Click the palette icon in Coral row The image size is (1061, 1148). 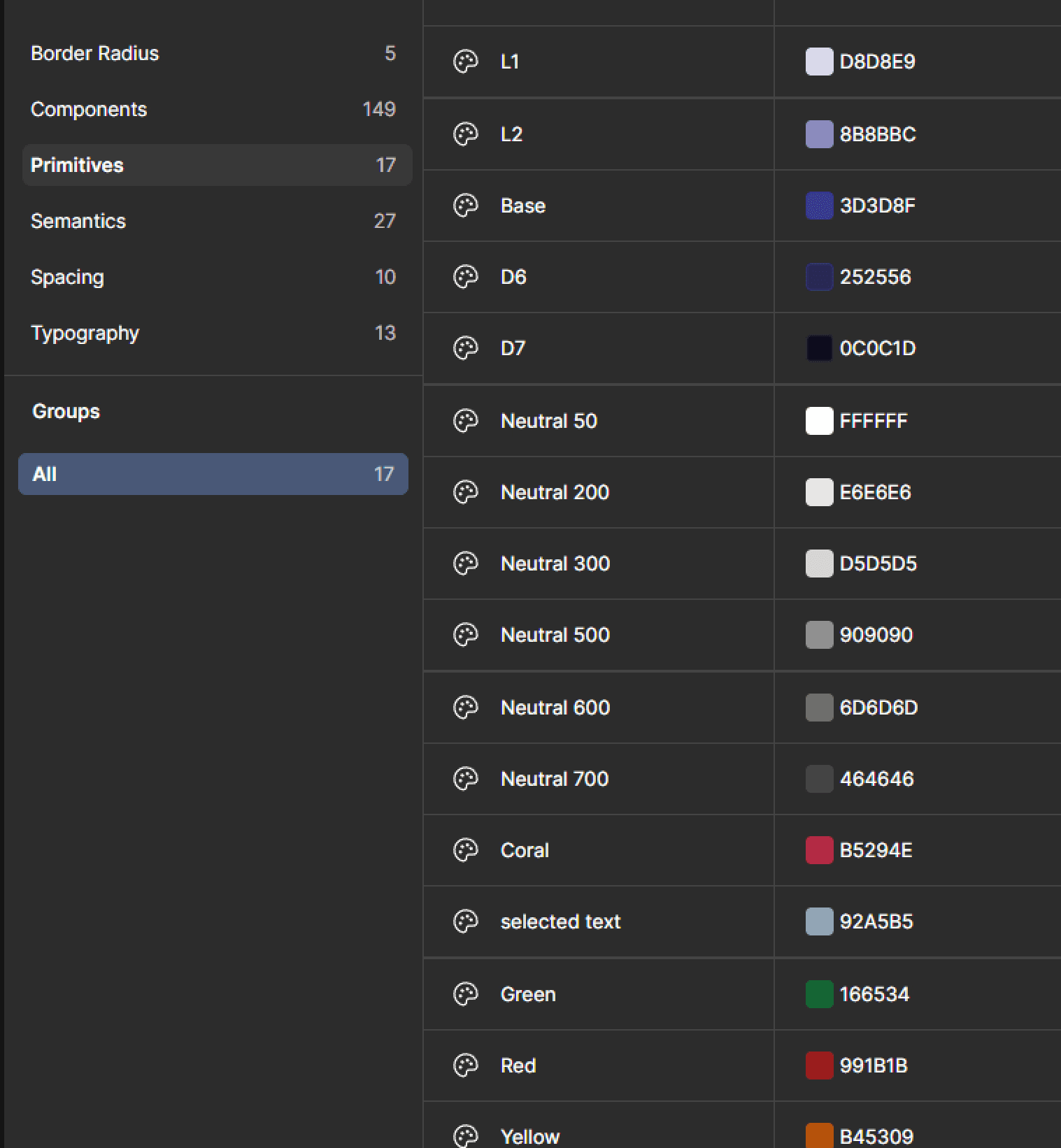466,850
